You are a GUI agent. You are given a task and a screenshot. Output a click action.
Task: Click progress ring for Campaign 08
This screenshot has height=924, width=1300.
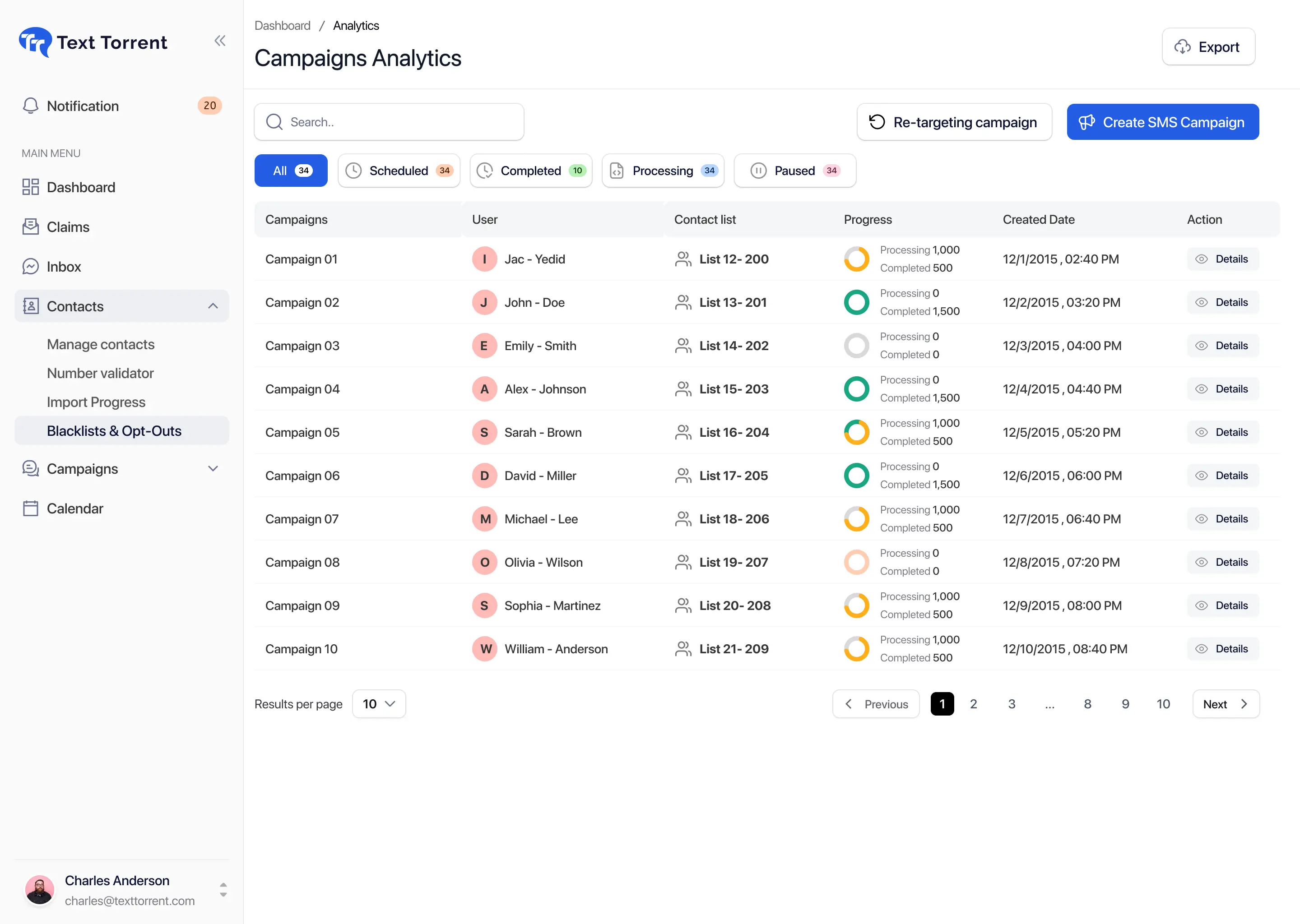tap(857, 562)
